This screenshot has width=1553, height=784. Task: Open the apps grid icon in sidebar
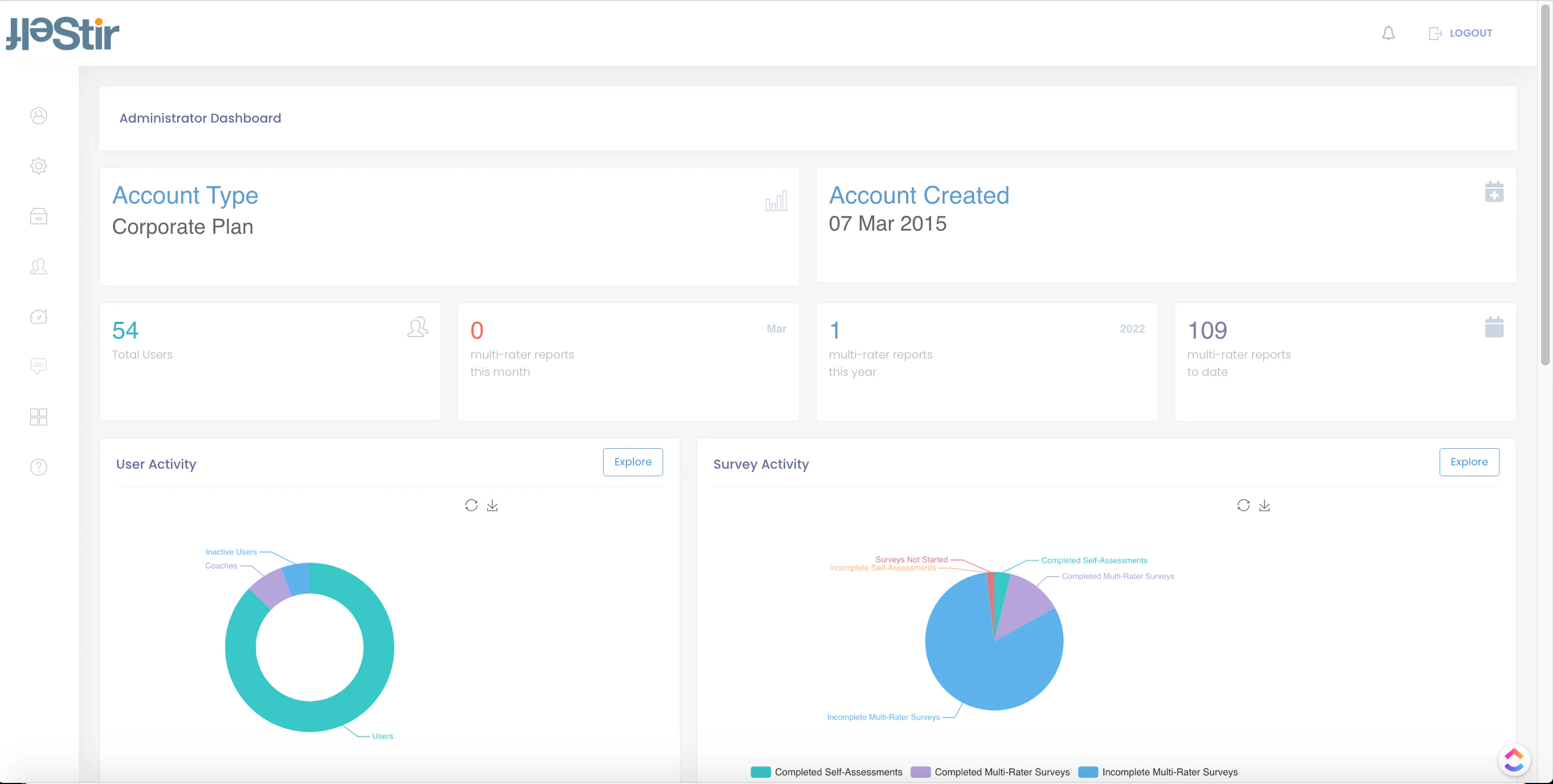pos(38,416)
